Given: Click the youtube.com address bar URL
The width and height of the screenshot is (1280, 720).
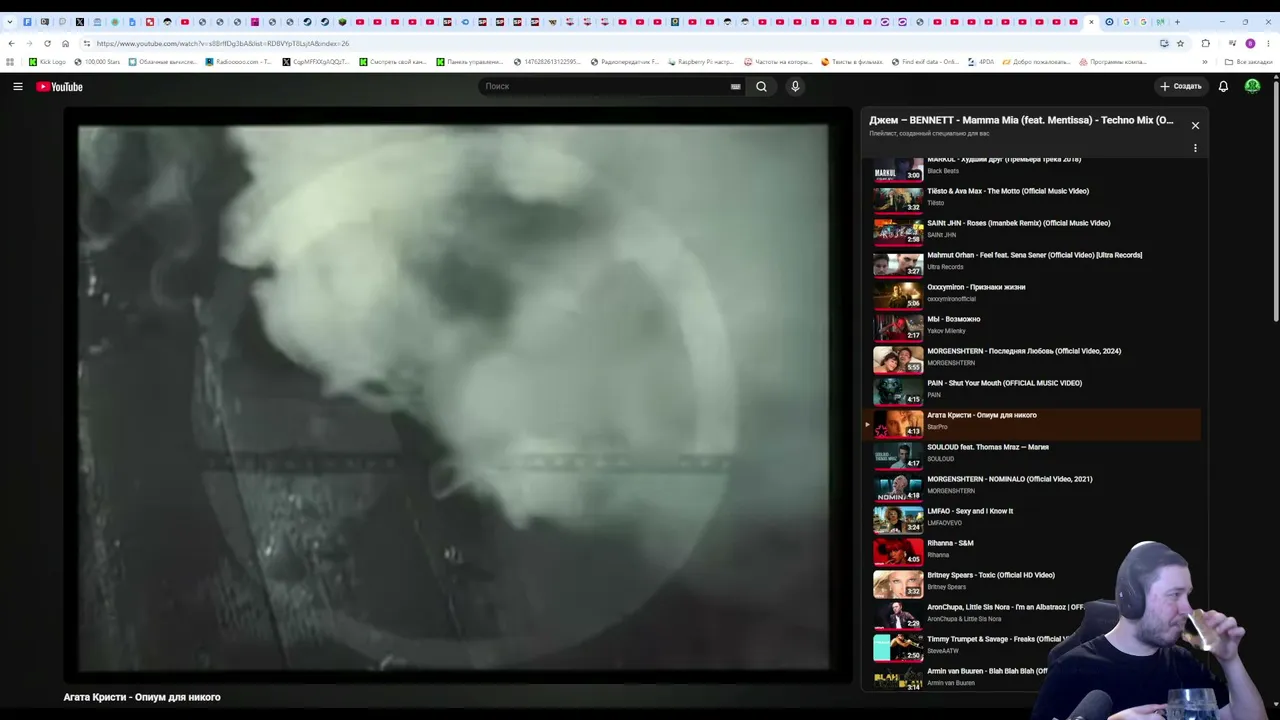Looking at the screenshot, I should tap(223, 43).
